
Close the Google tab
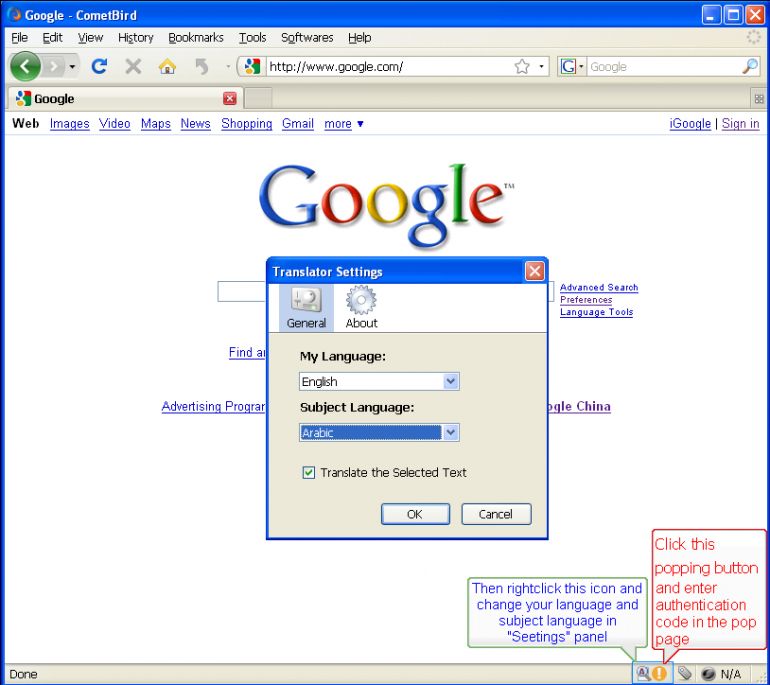[x=229, y=99]
